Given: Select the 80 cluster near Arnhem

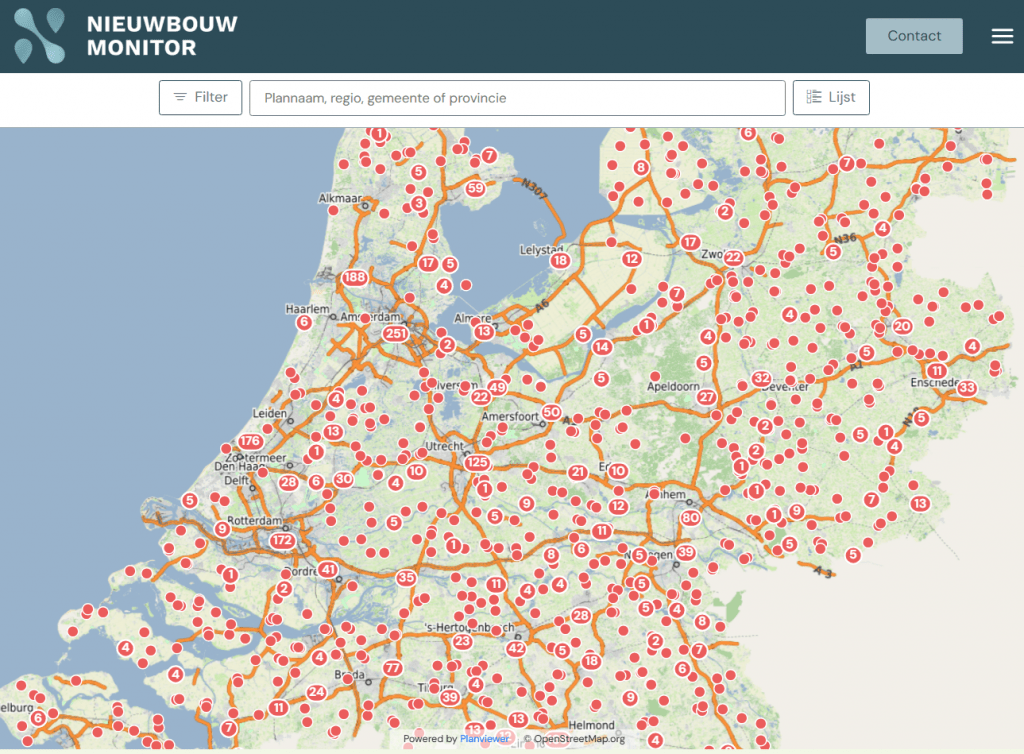Looking at the screenshot, I should tap(690, 518).
